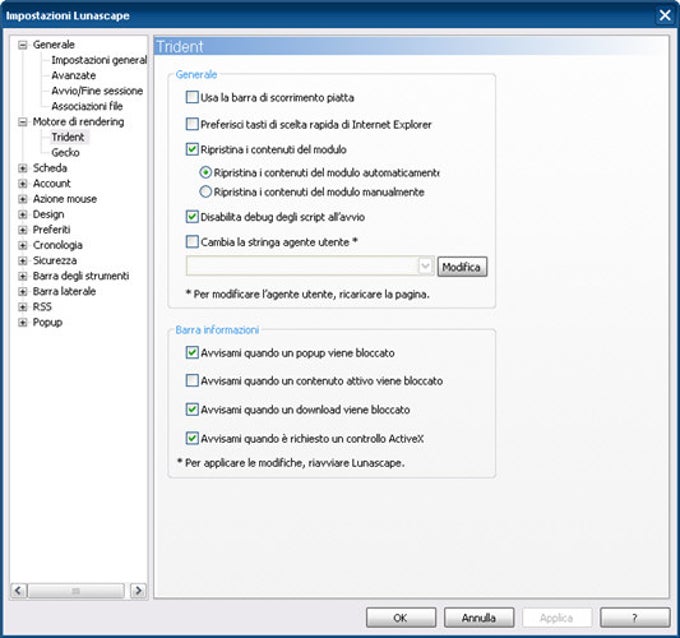Select the Cronologia category label

[x=58, y=245]
